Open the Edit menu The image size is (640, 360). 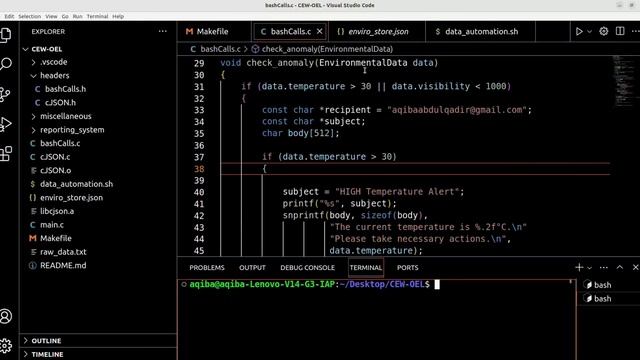point(9,16)
